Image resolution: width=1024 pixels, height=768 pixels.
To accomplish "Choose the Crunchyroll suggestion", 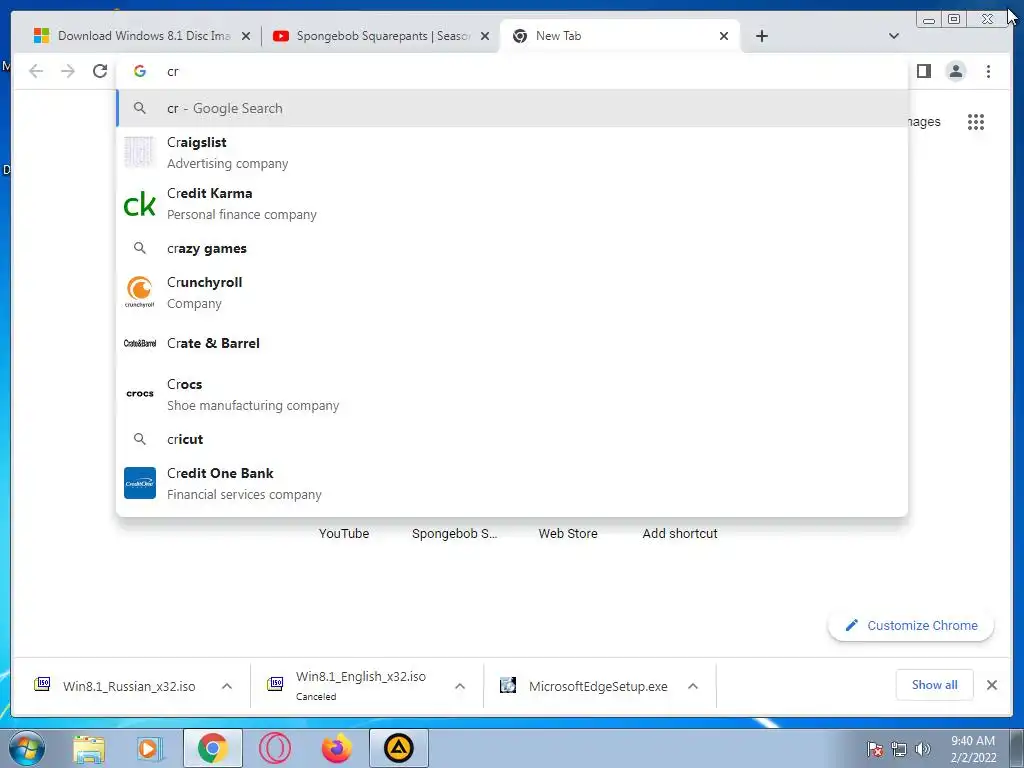I will pos(512,293).
